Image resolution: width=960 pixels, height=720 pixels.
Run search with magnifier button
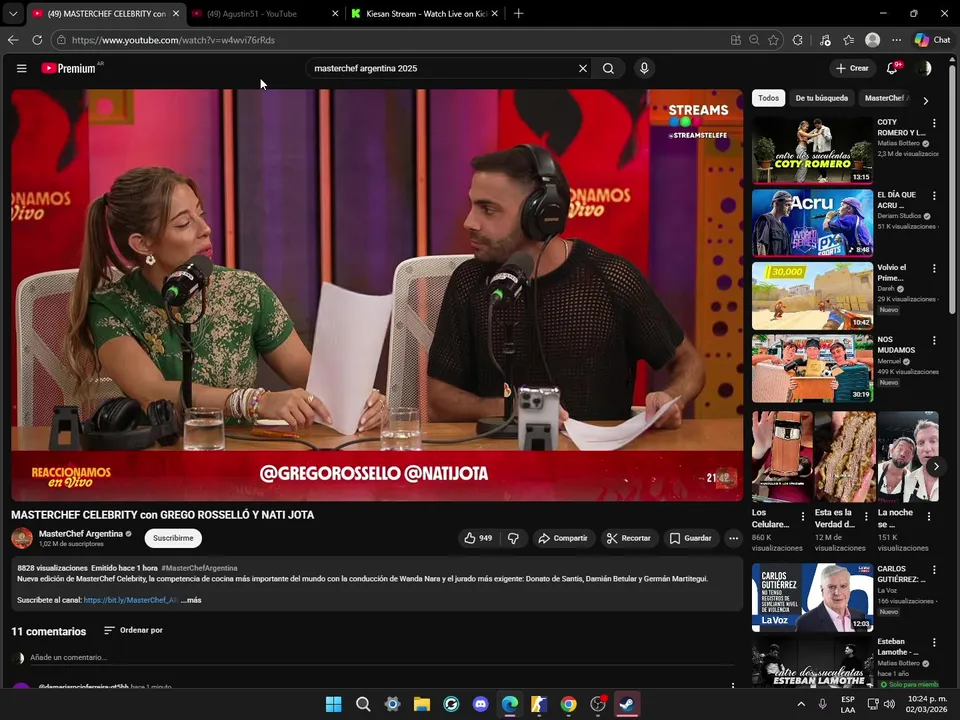(608, 68)
